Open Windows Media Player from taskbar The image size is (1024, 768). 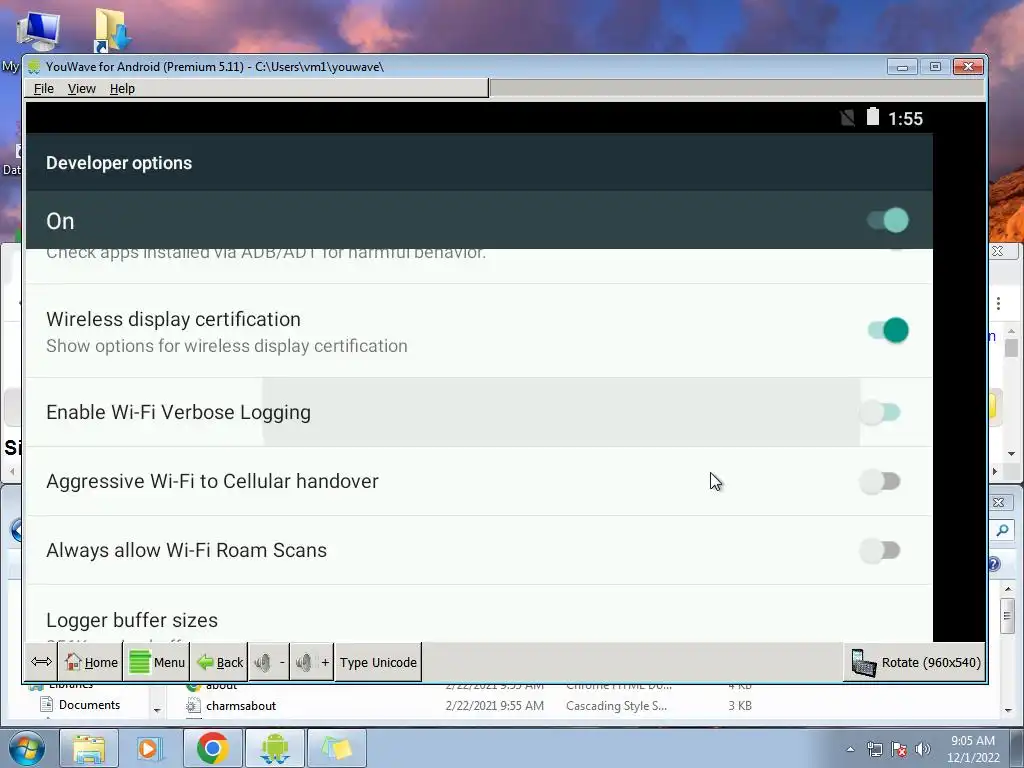click(x=149, y=748)
